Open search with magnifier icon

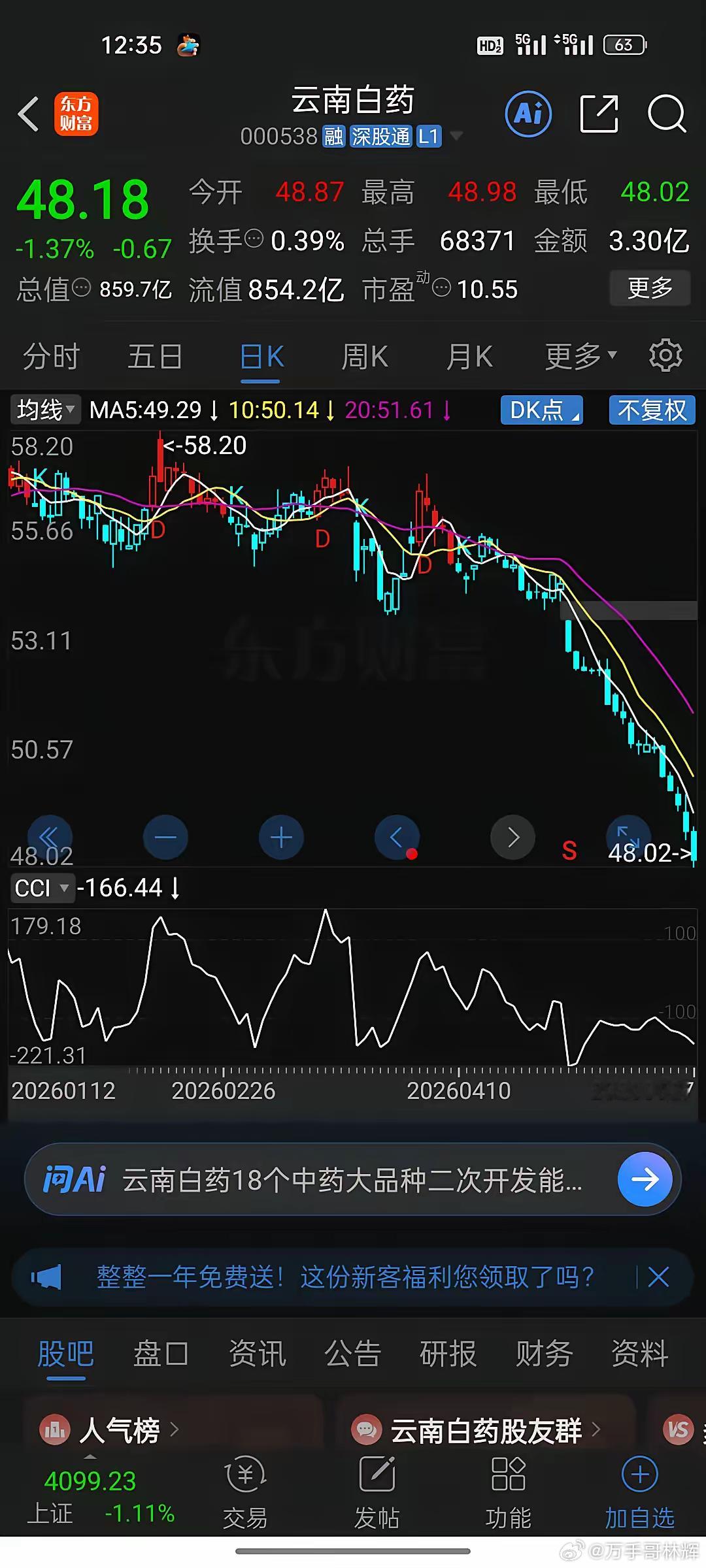(x=667, y=114)
